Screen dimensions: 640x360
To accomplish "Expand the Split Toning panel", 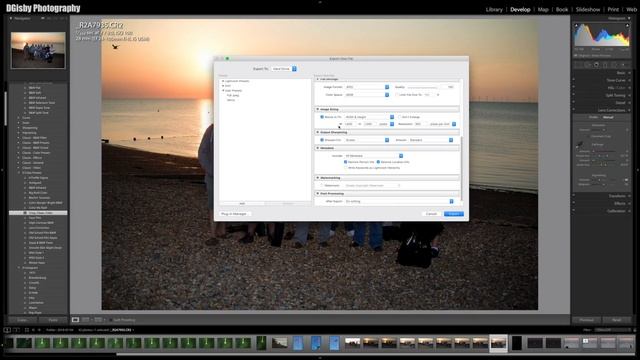I will [616, 95].
